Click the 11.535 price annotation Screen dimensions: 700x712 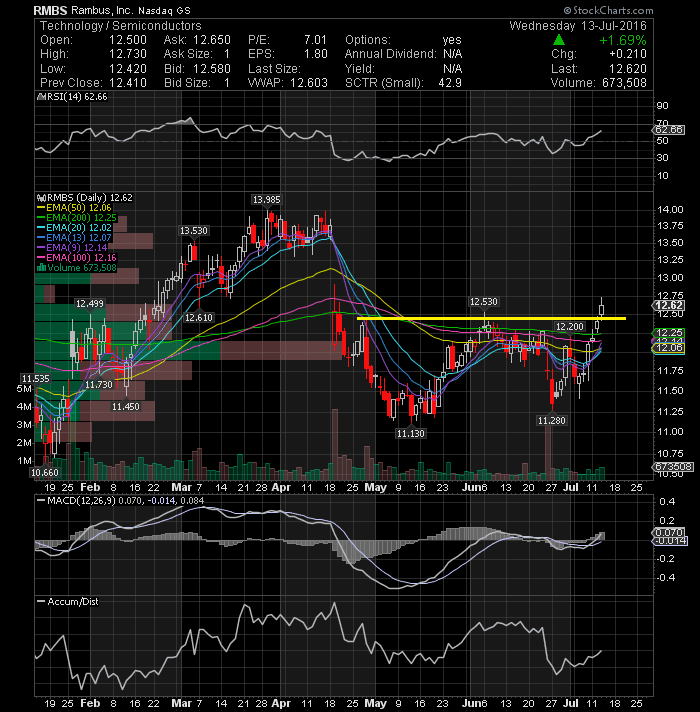click(35, 379)
